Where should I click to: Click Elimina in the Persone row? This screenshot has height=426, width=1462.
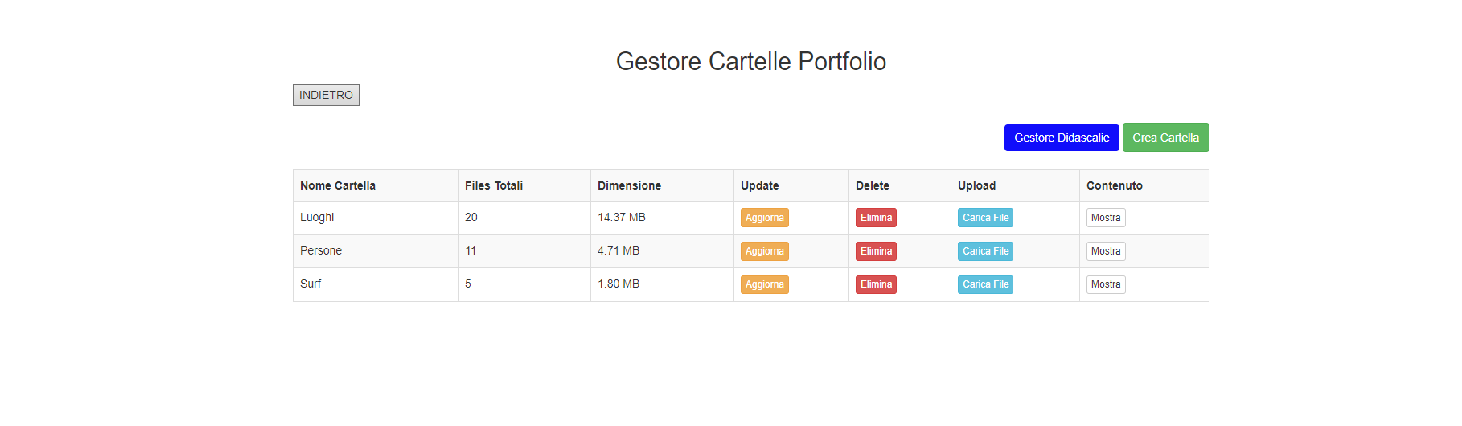coord(876,251)
